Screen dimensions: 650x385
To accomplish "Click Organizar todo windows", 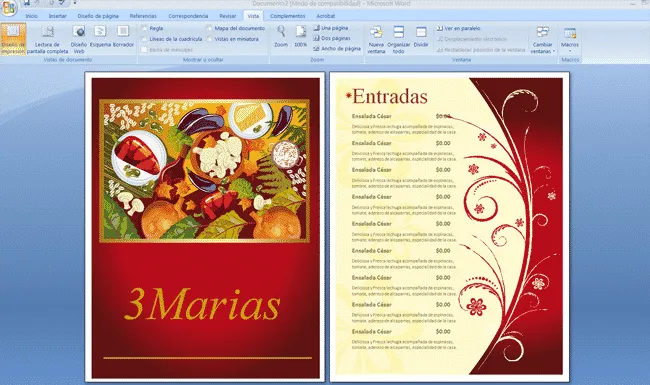I will 398,40.
